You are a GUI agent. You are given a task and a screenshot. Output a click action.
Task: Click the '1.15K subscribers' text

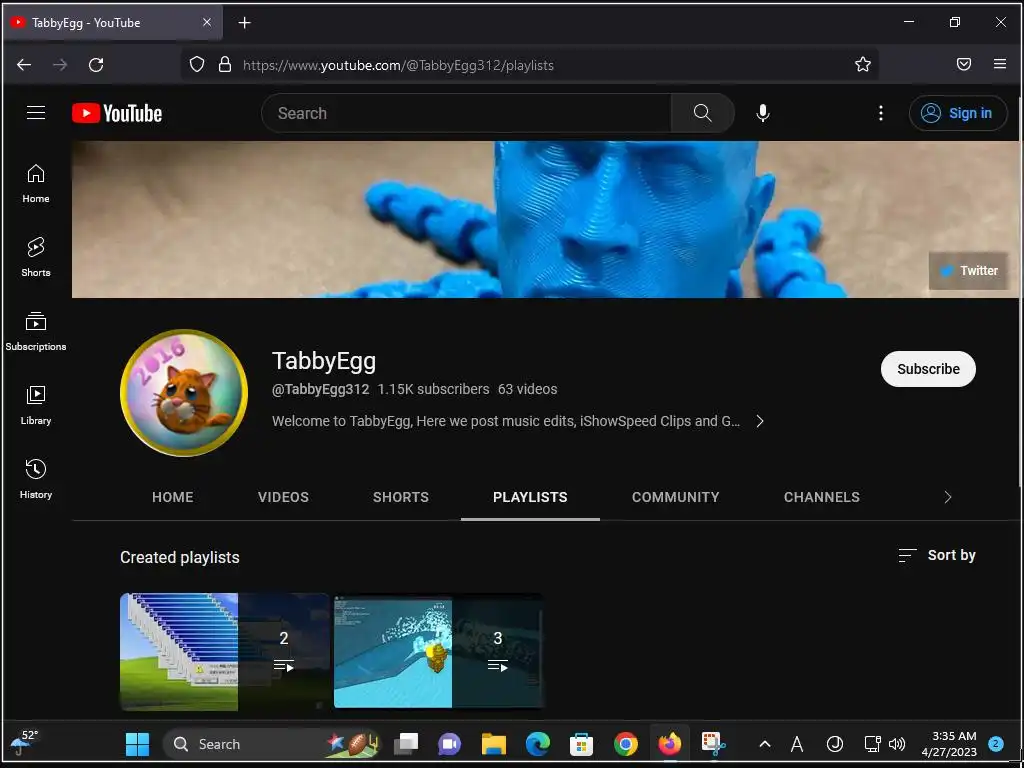click(x=434, y=389)
